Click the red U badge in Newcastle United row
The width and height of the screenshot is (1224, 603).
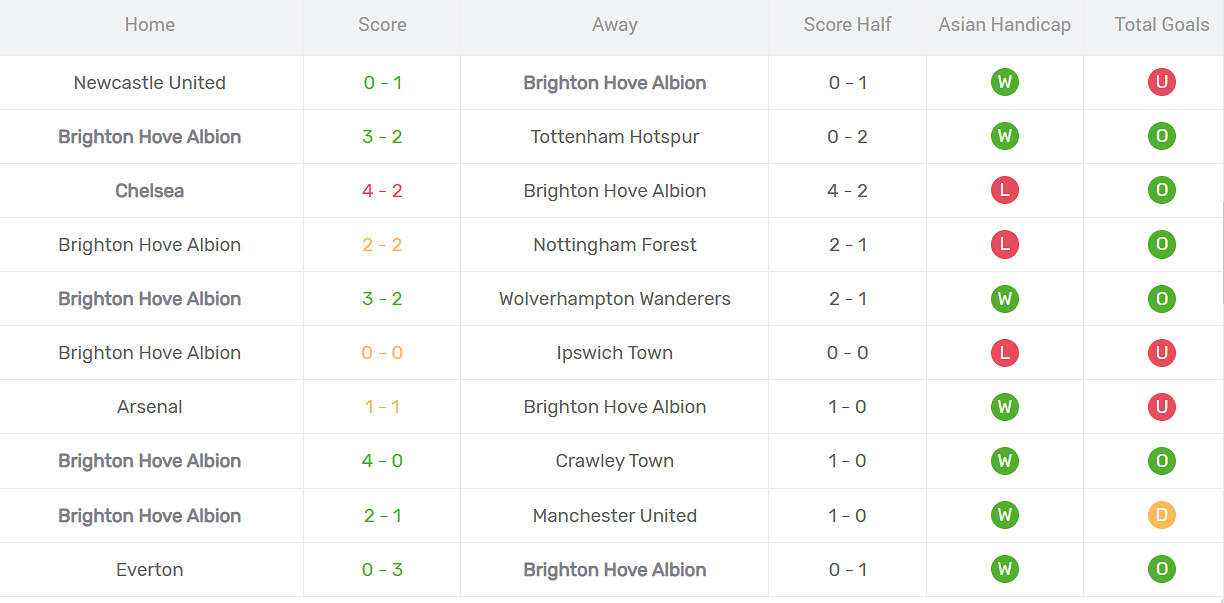point(1161,83)
